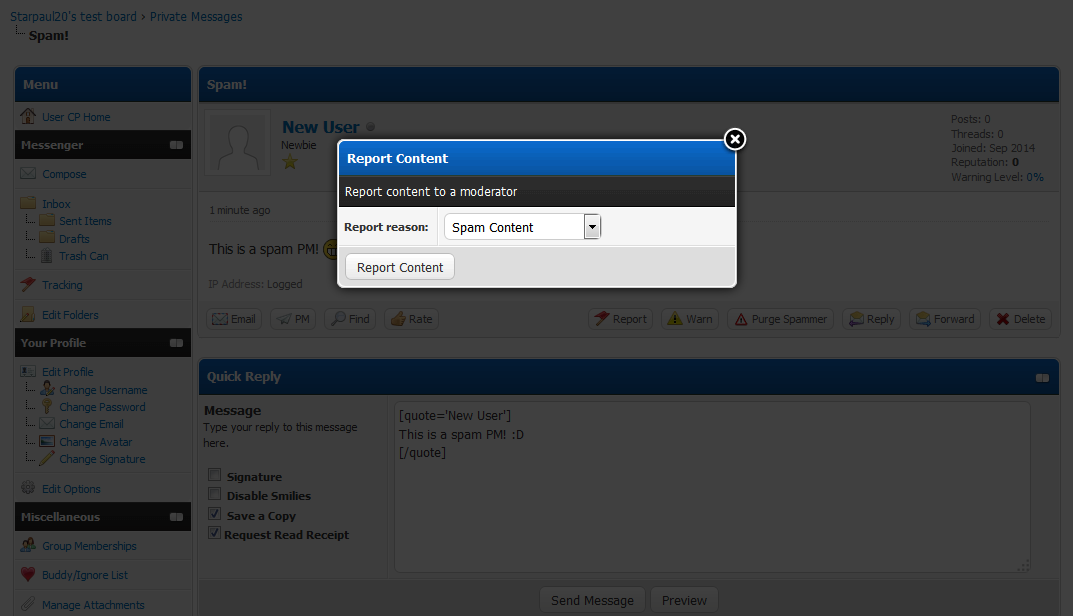
Task: Open the Change Email link
Action: pyautogui.click(x=91, y=424)
